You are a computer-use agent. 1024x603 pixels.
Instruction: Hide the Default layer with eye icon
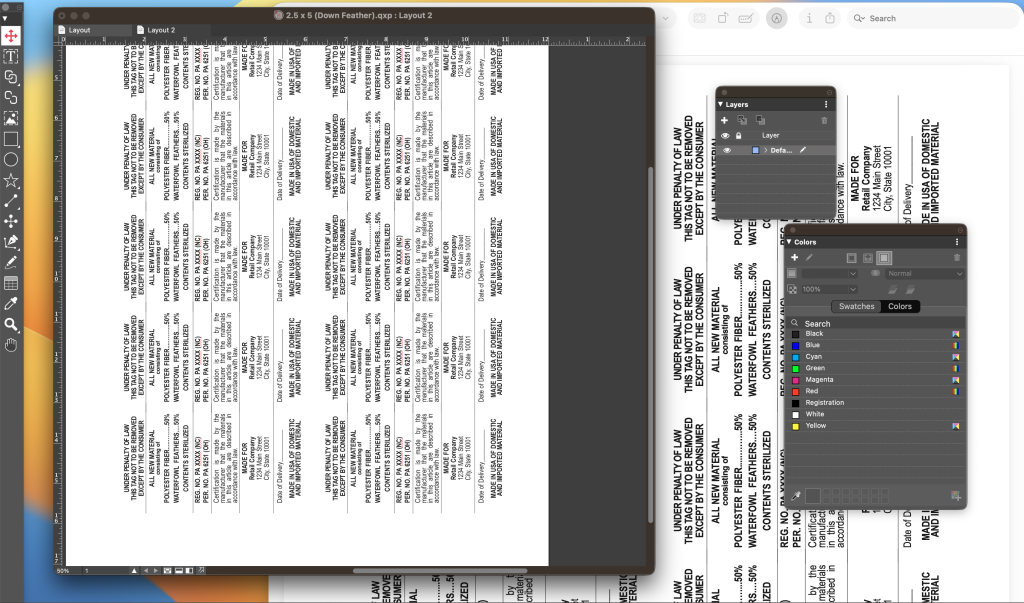(726, 150)
